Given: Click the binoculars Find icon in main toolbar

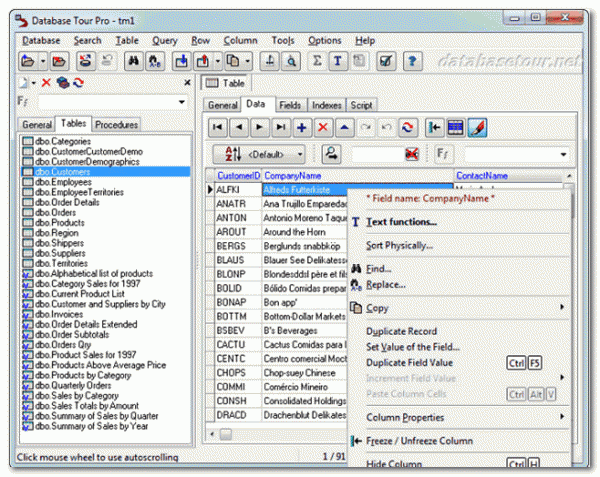Looking at the screenshot, I should pyautogui.click(x=134, y=61).
